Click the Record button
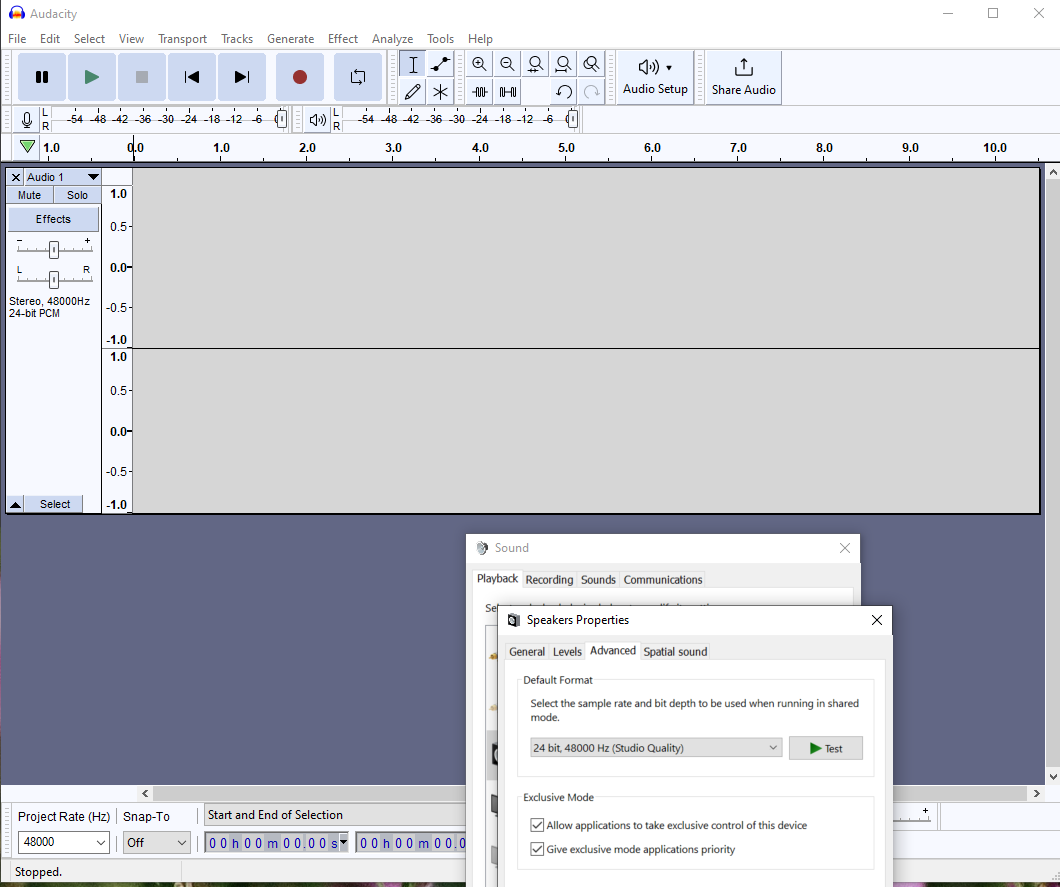This screenshot has width=1060, height=887. point(299,77)
